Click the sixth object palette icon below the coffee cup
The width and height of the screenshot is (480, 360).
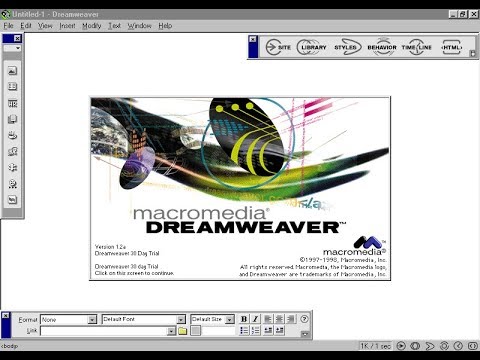pyautogui.click(x=12, y=152)
